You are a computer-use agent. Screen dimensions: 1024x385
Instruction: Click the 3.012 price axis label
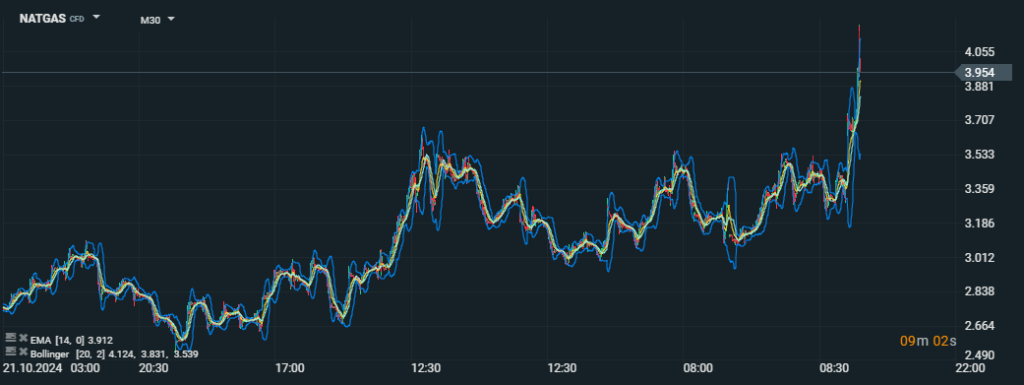click(x=979, y=258)
